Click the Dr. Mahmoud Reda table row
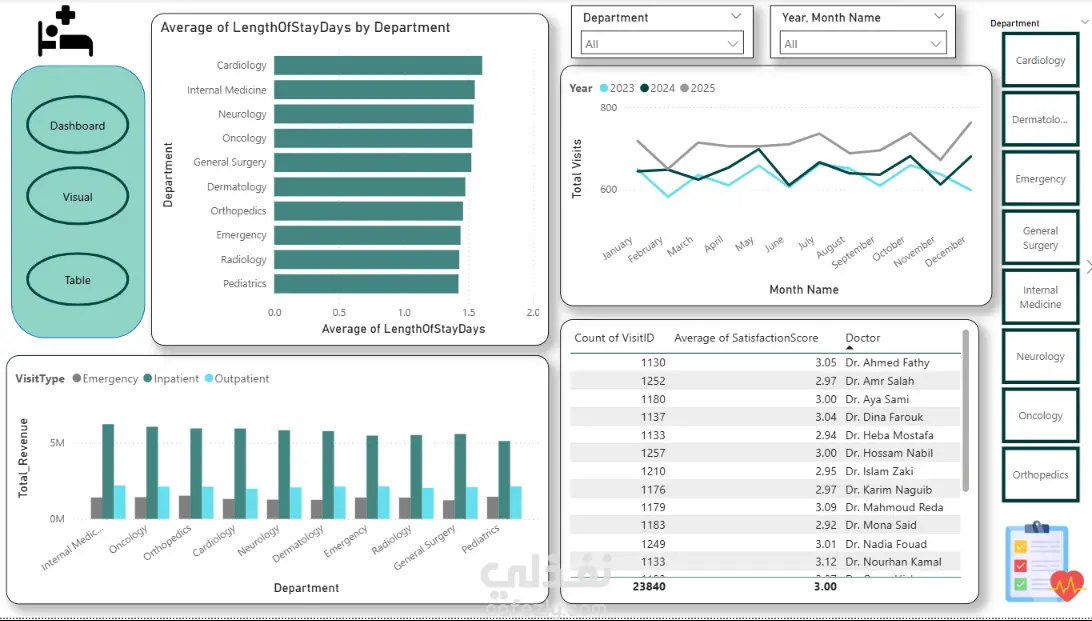Image resolution: width=1092 pixels, height=621 pixels. point(765,508)
